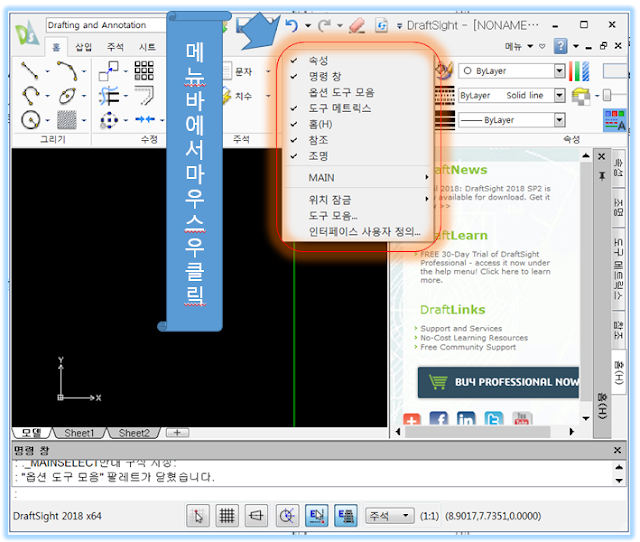
Task: Expand the Undo history dropdown arrow
Action: pos(308,25)
